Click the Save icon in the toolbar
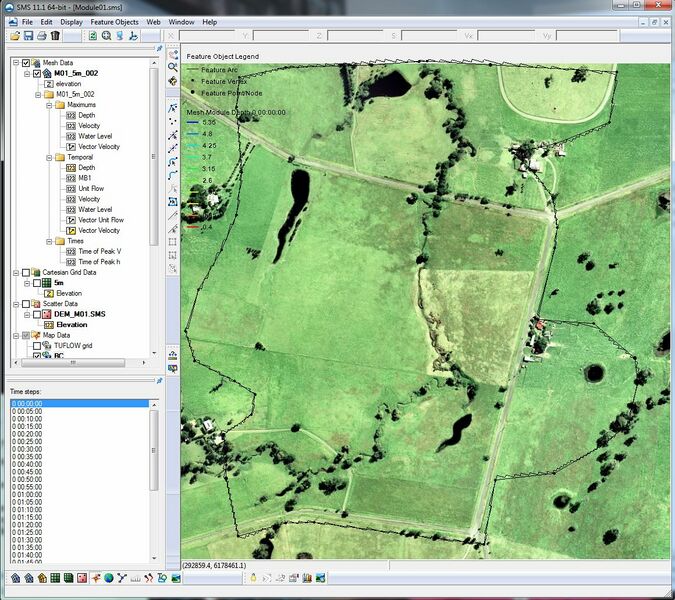Viewport: 675px width, 600px height. tap(28, 35)
